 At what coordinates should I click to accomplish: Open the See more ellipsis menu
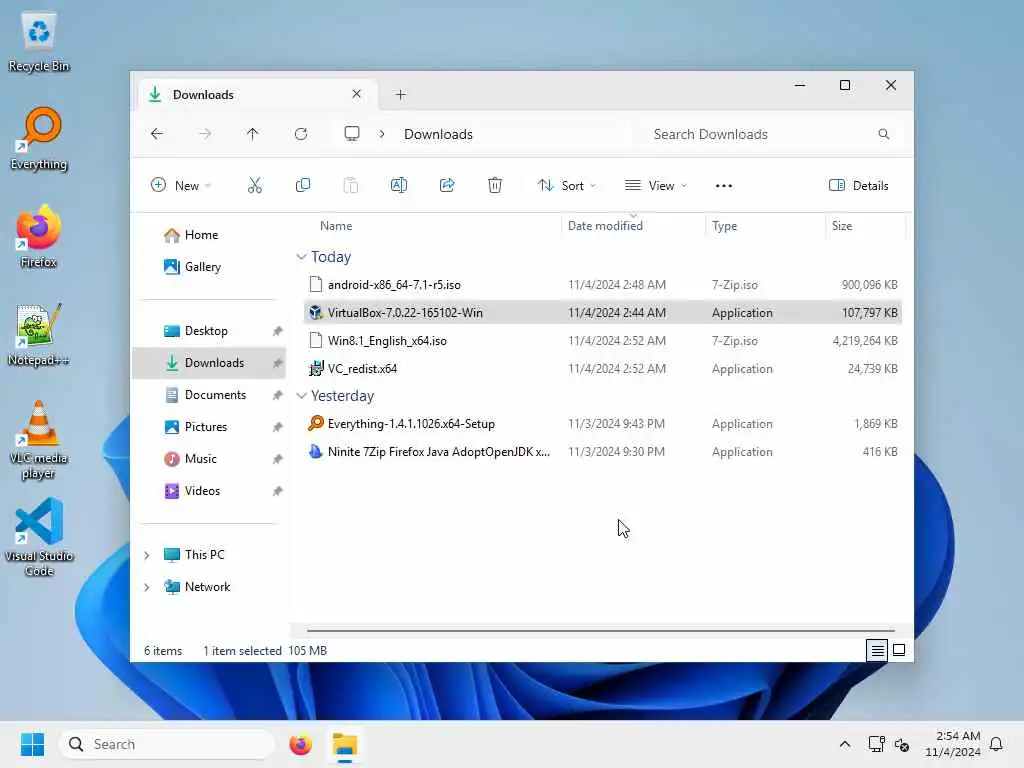pyautogui.click(x=724, y=185)
